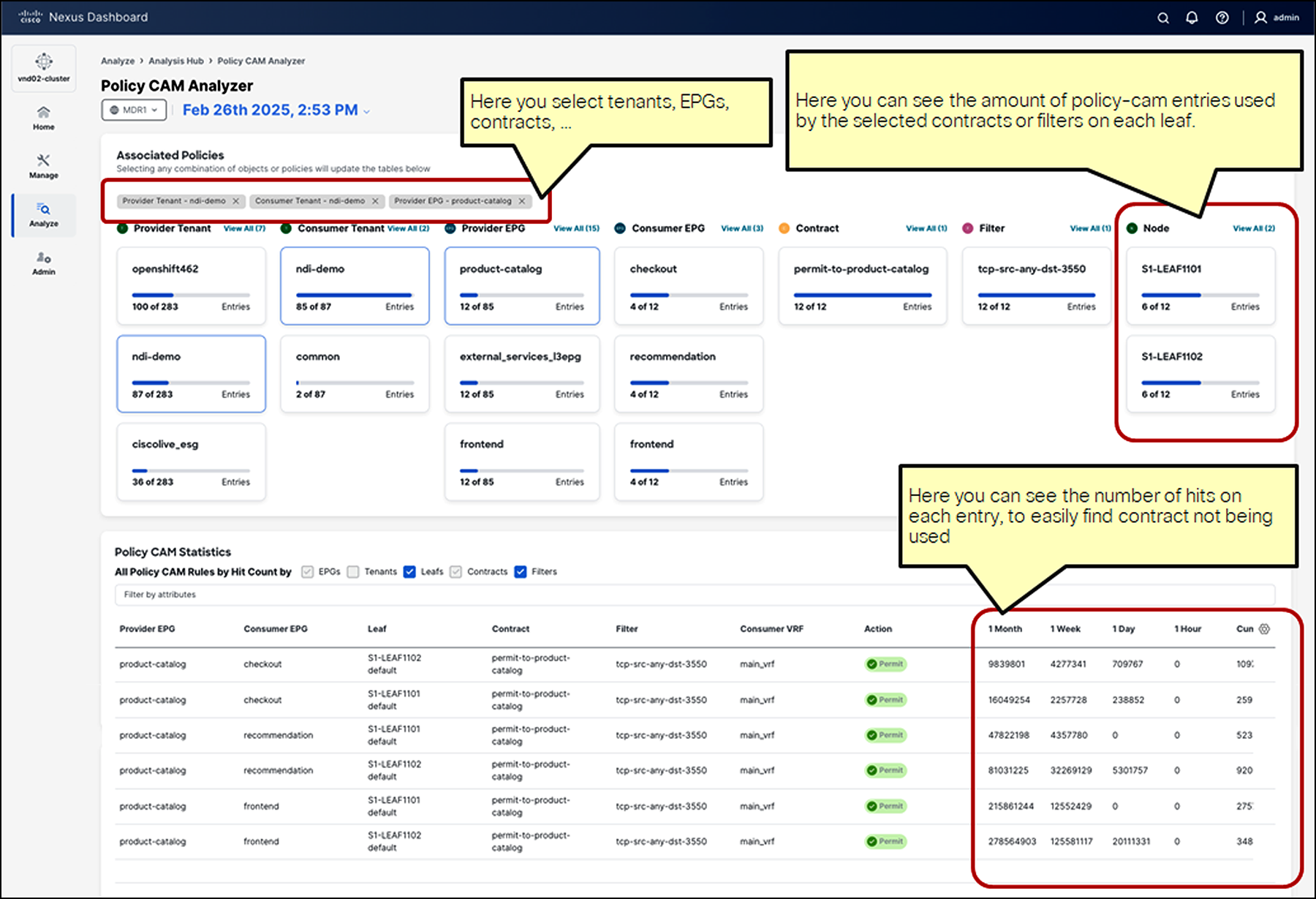
Task: Go to Home in sidebar
Action: pos(44,118)
